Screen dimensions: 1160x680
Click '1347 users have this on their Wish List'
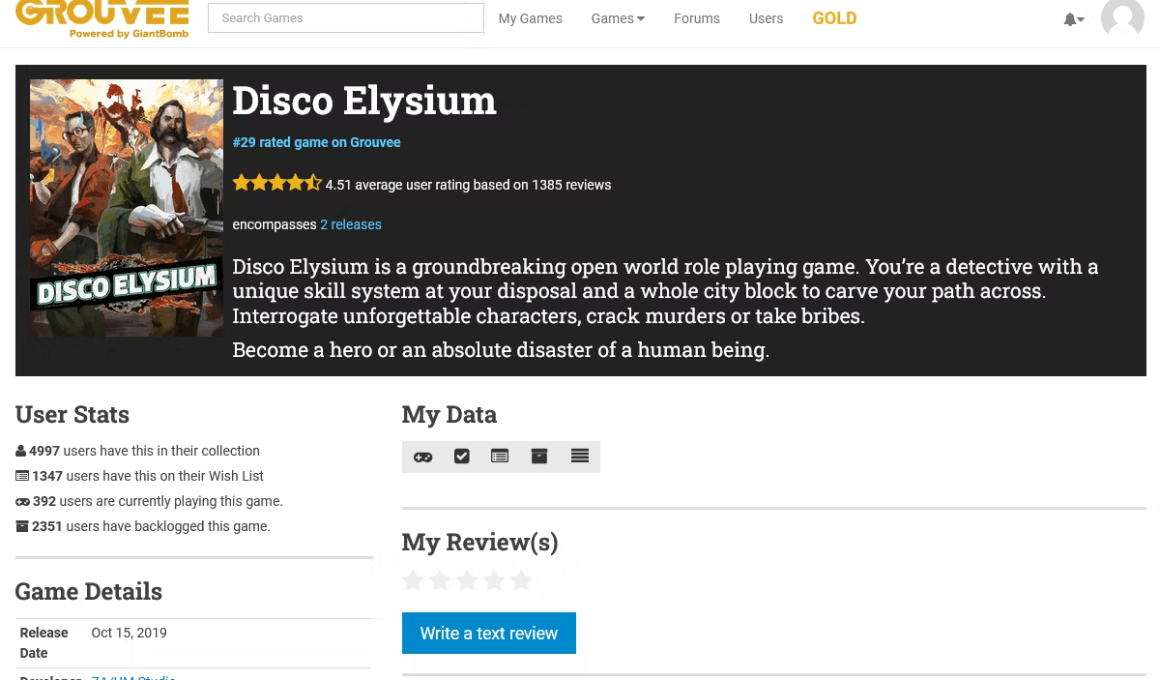(147, 476)
